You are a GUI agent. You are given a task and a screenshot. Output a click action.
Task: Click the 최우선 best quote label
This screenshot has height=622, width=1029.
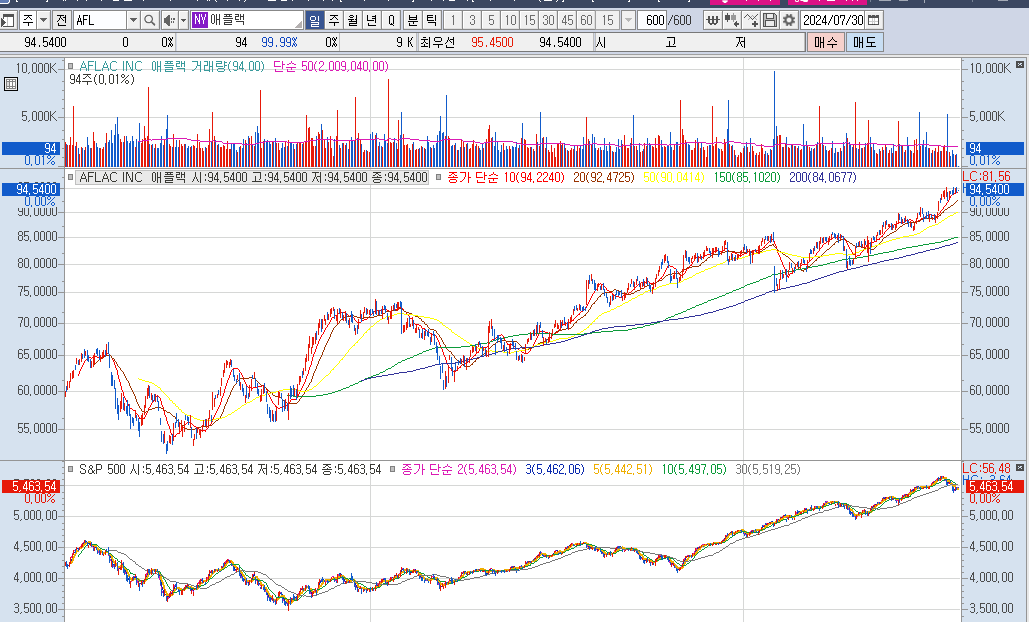point(437,42)
